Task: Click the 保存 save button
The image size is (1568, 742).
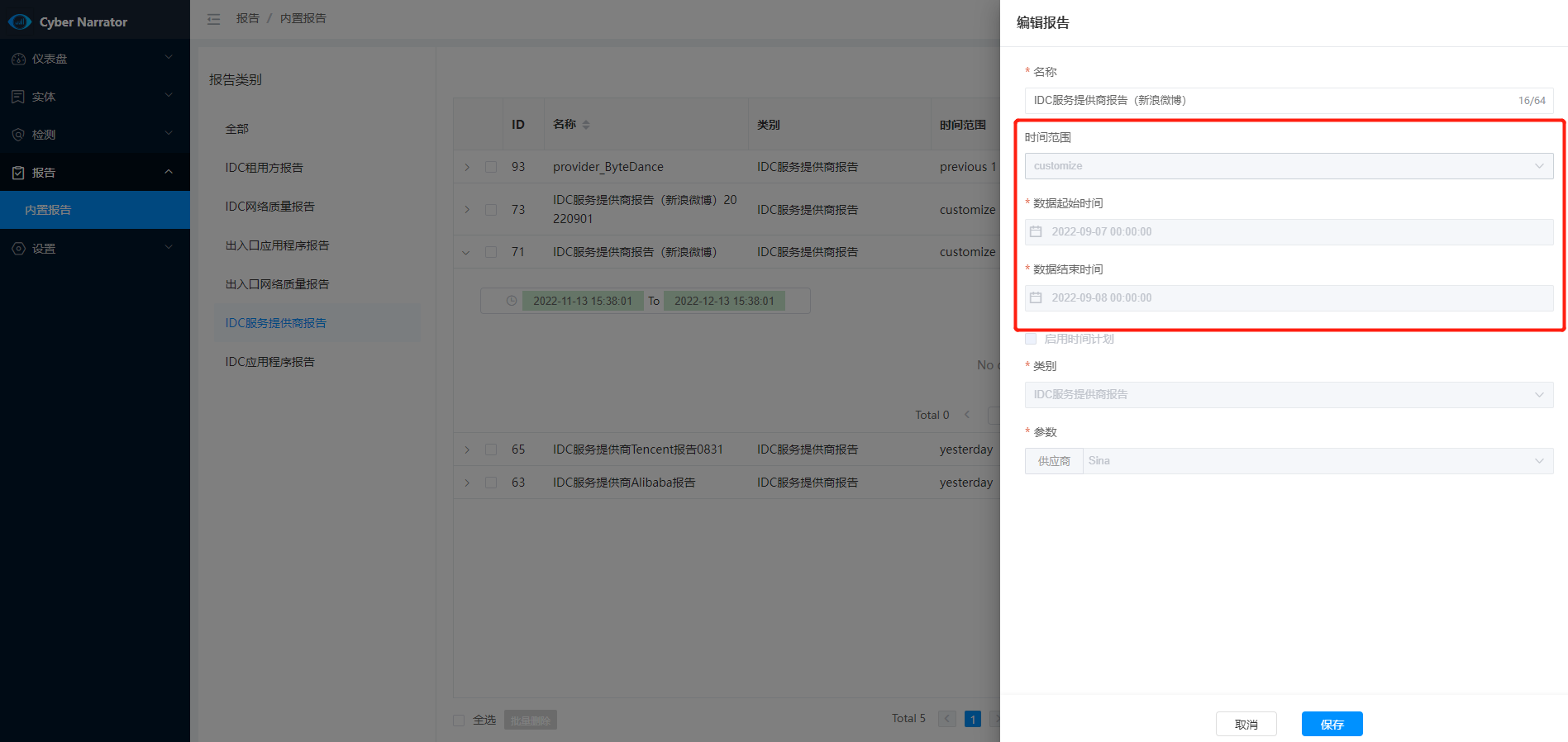Action: coord(1331,724)
